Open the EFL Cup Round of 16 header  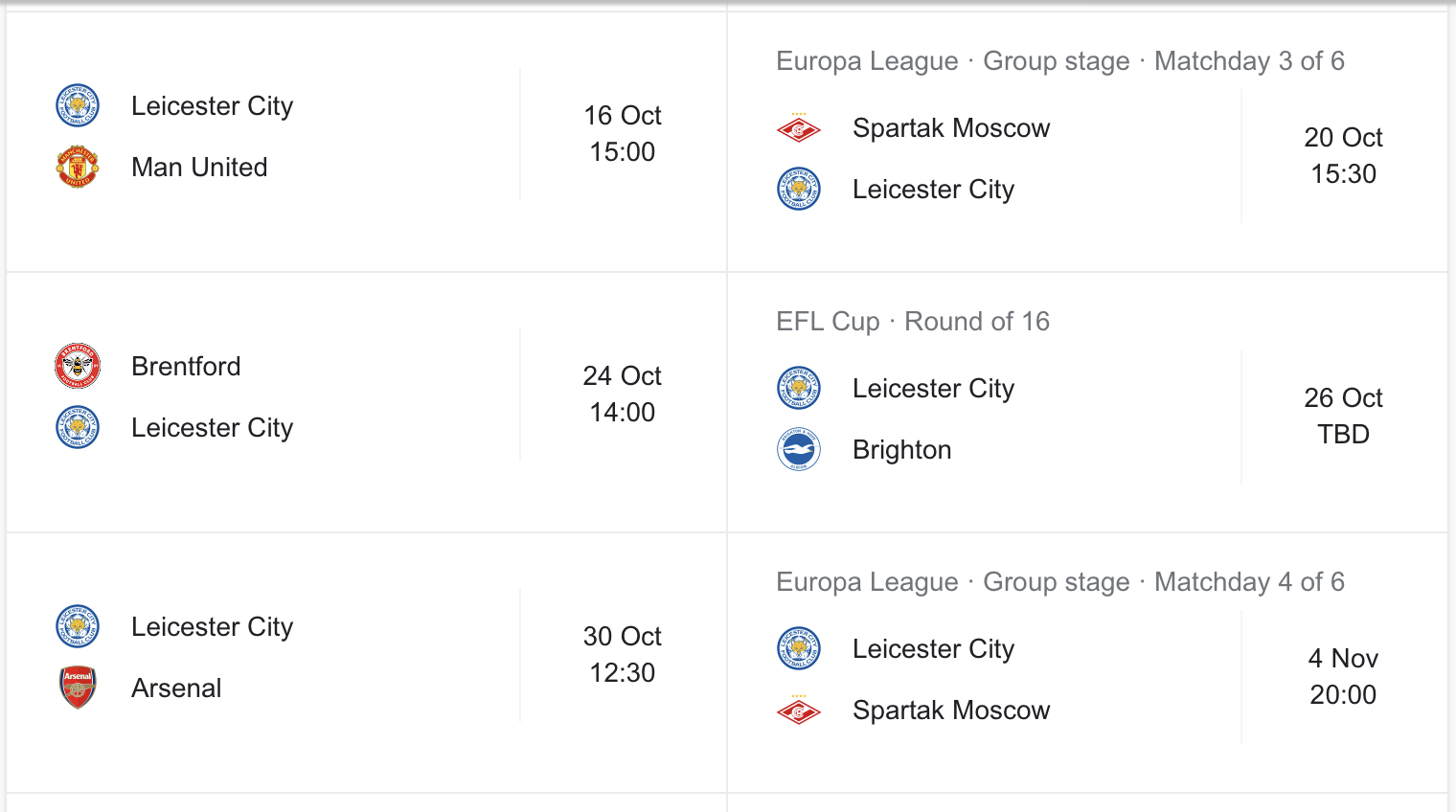coord(913,321)
